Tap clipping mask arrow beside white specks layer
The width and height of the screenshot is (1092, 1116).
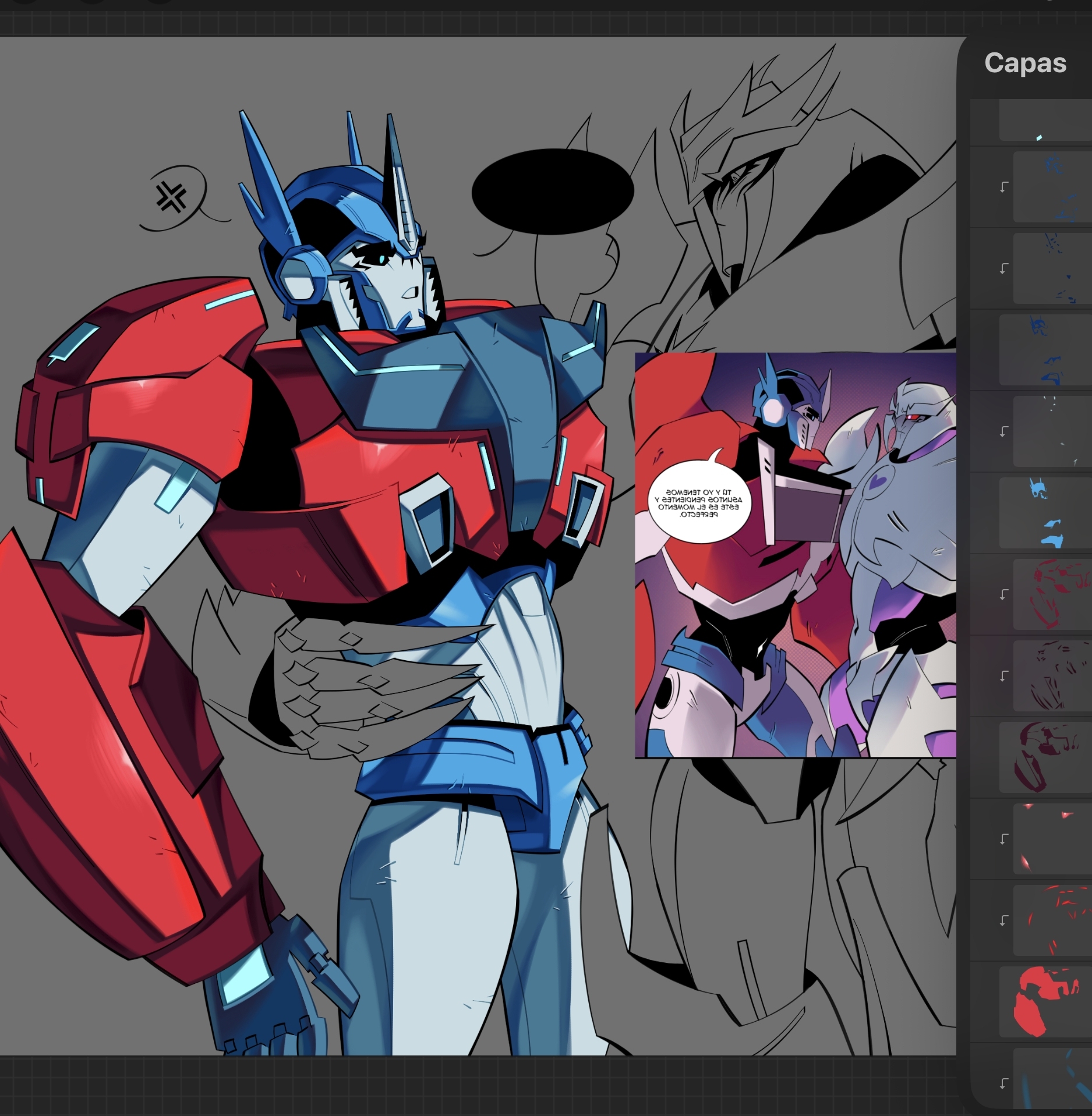click(1004, 431)
